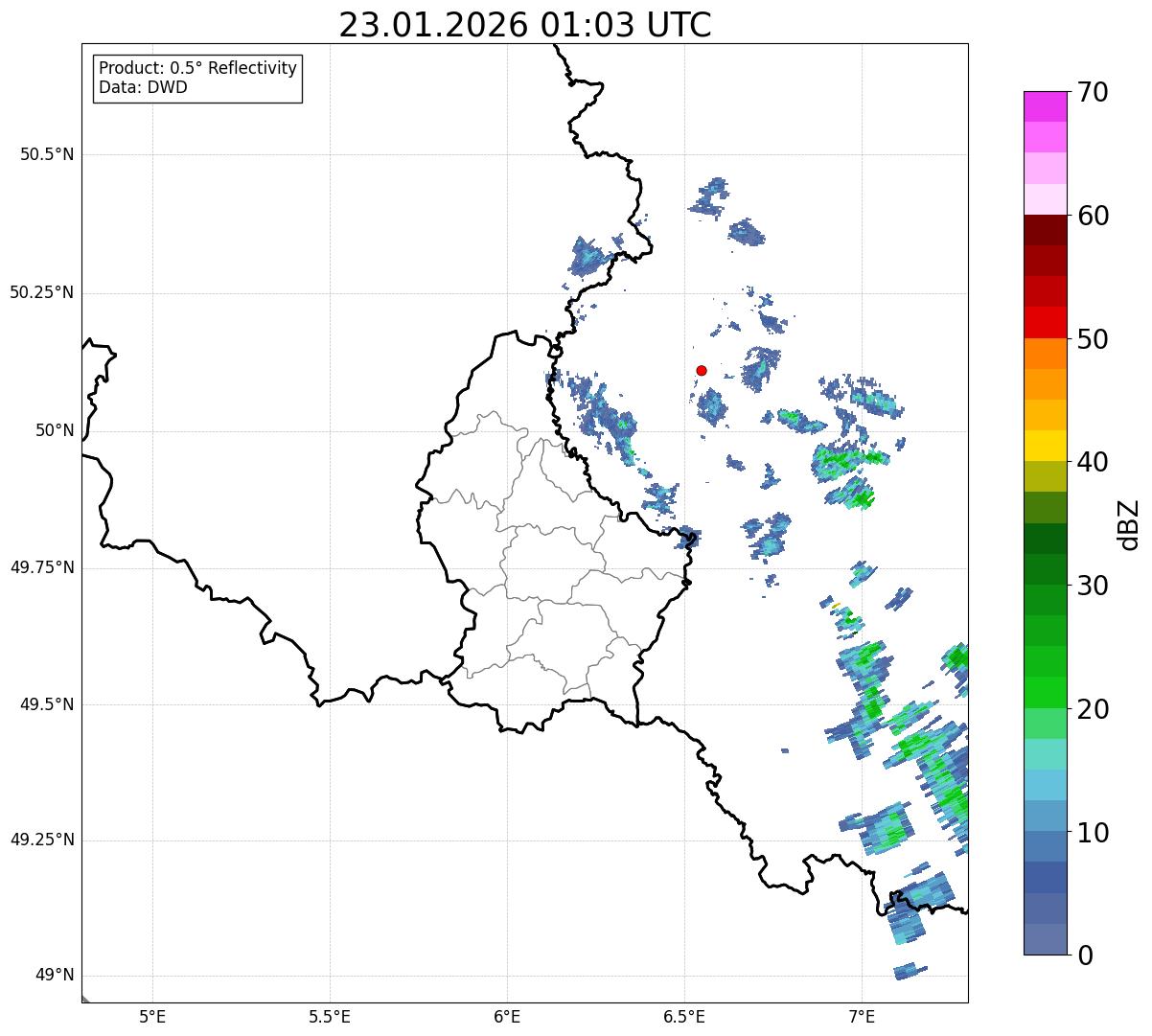Click the colorbar 50 tick label
1152x1036 pixels.
(x=1093, y=339)
